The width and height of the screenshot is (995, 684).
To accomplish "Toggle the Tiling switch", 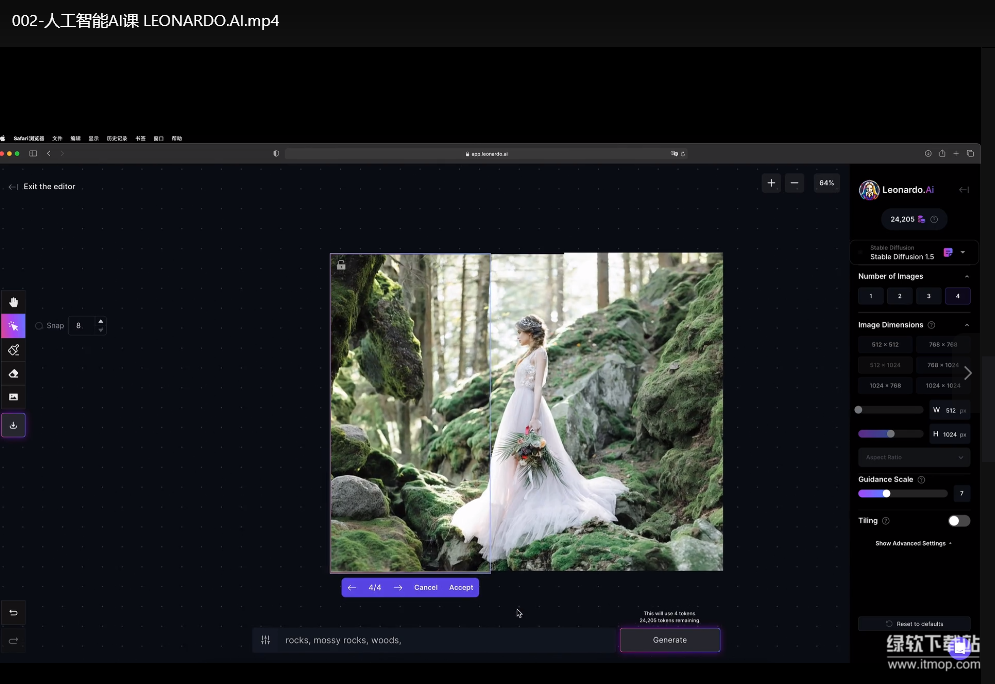I will (958, 521).
